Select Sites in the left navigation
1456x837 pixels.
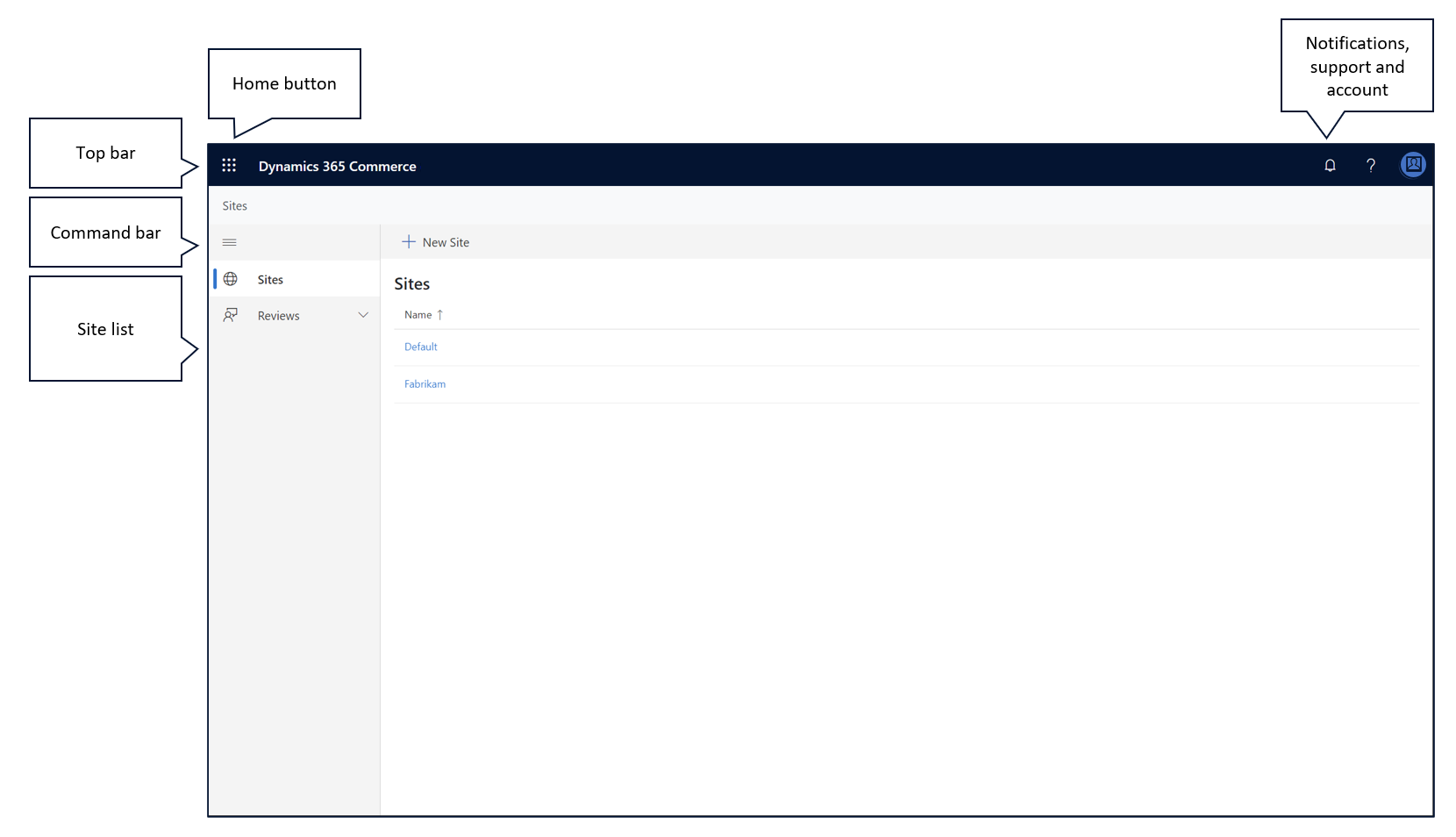tap(269, 279)
